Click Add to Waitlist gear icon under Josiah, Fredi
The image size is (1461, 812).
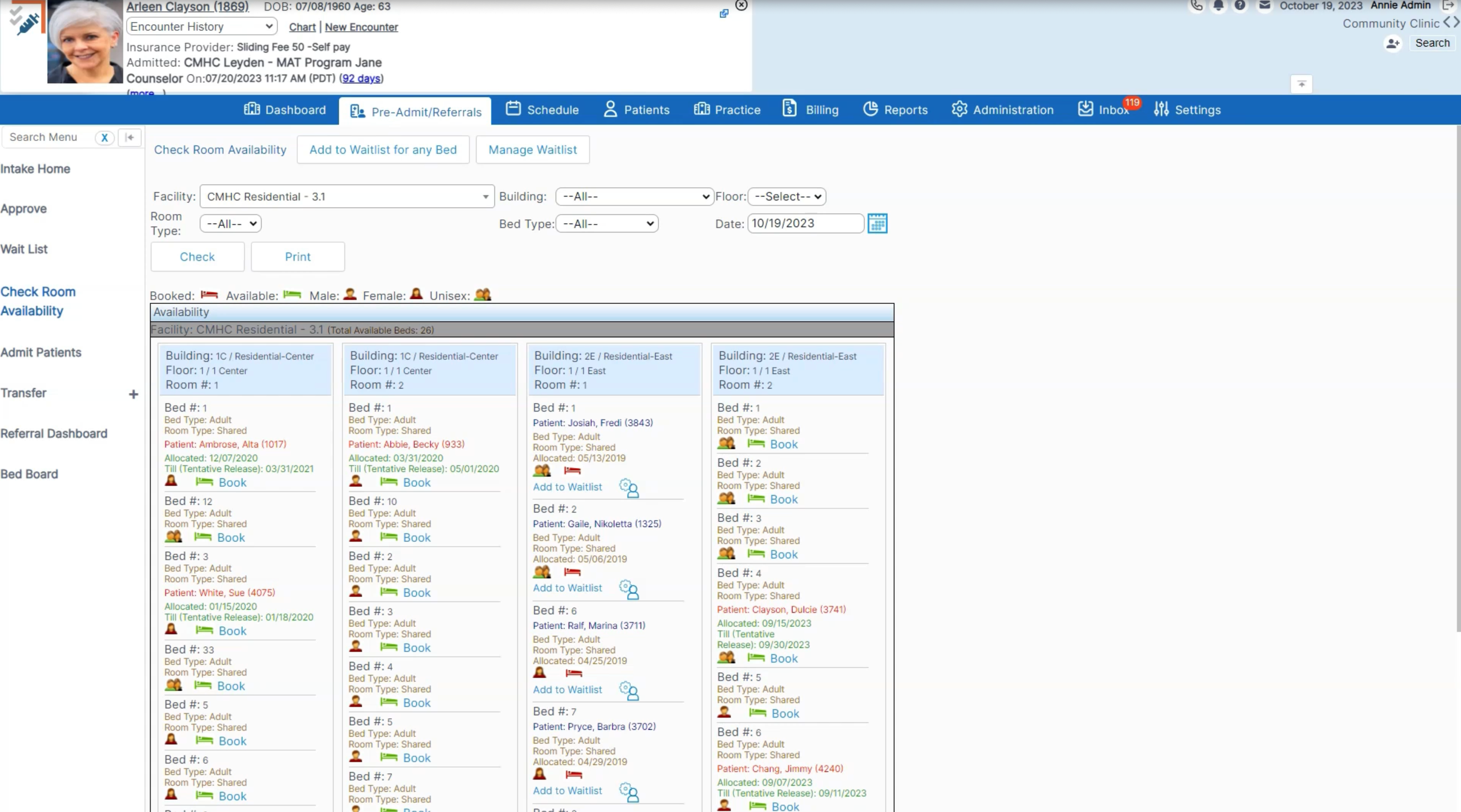point(628,488)
